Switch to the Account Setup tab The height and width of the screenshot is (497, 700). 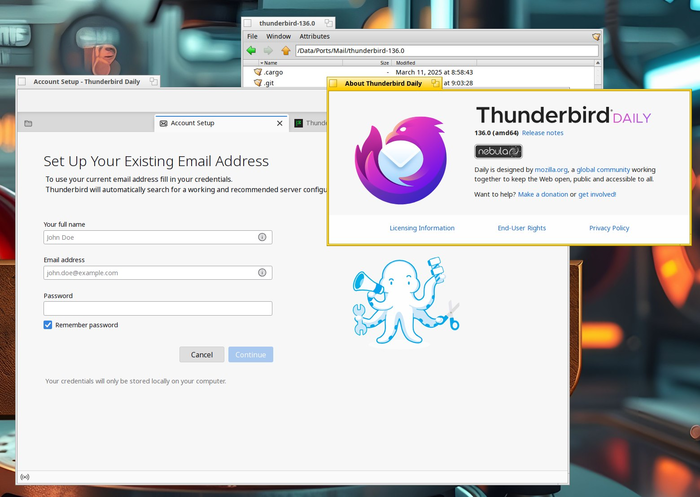221,123
